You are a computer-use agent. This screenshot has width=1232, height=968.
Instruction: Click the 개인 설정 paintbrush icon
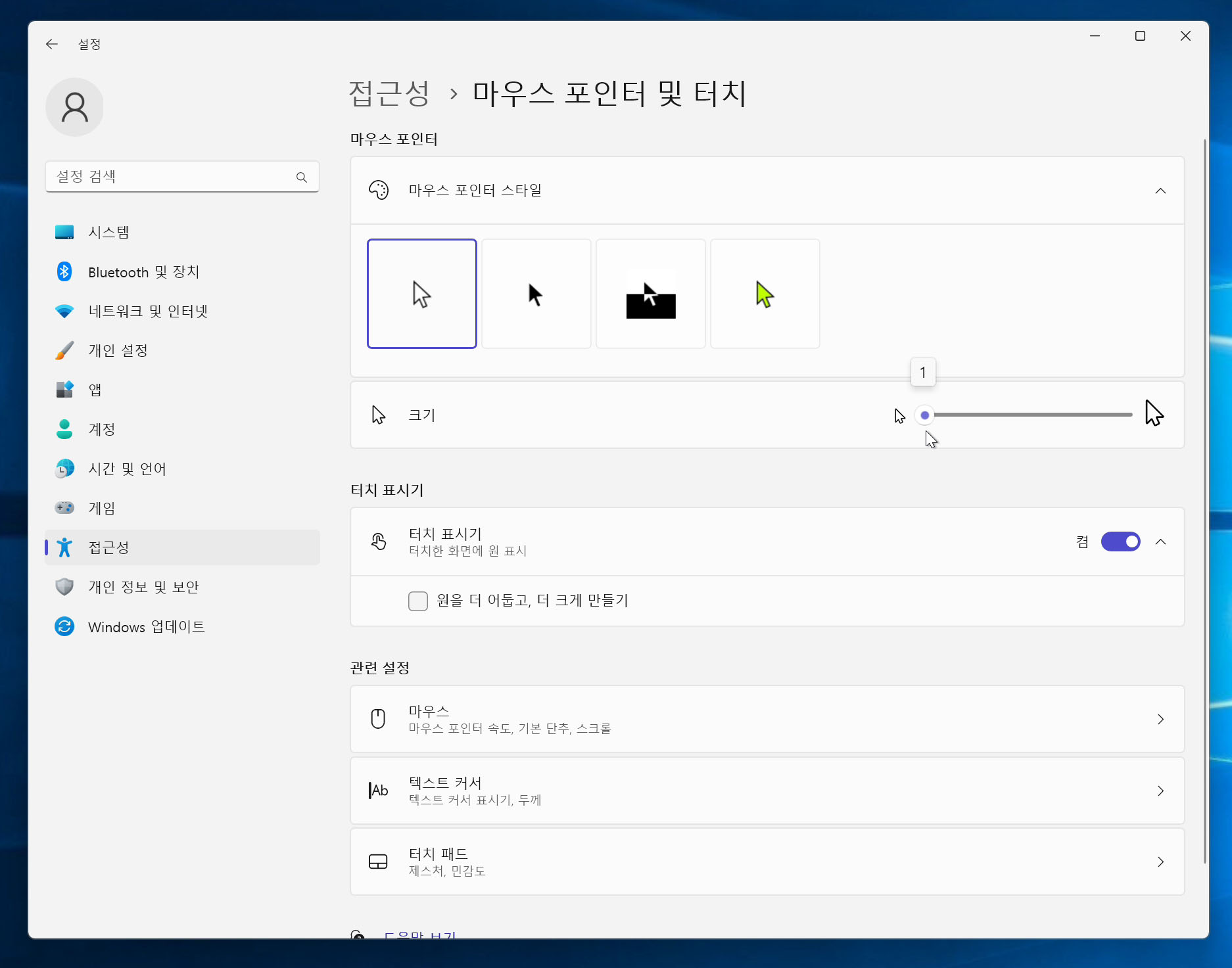coord(64,350)
